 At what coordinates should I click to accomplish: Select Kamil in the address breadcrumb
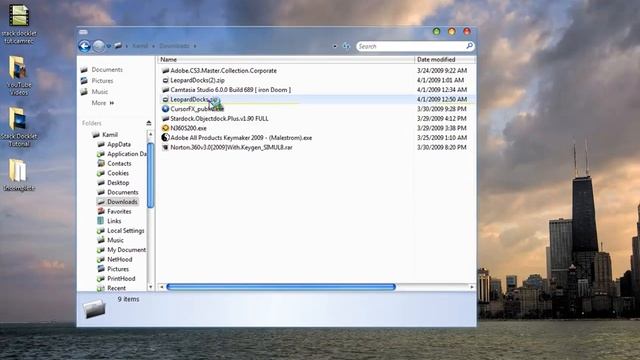140,46
